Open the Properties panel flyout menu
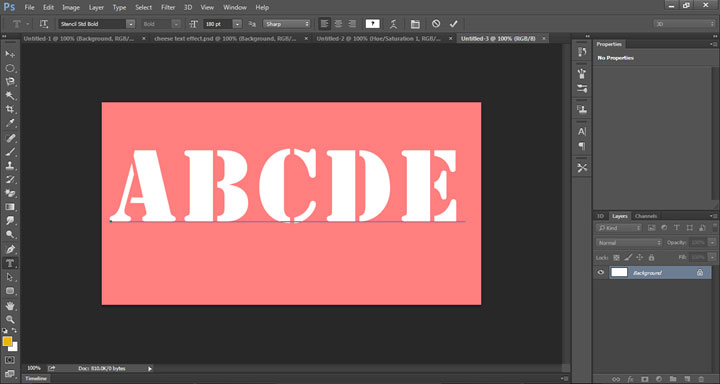The image size is (720, 384). pyautogui.click(x=713, y=44)
